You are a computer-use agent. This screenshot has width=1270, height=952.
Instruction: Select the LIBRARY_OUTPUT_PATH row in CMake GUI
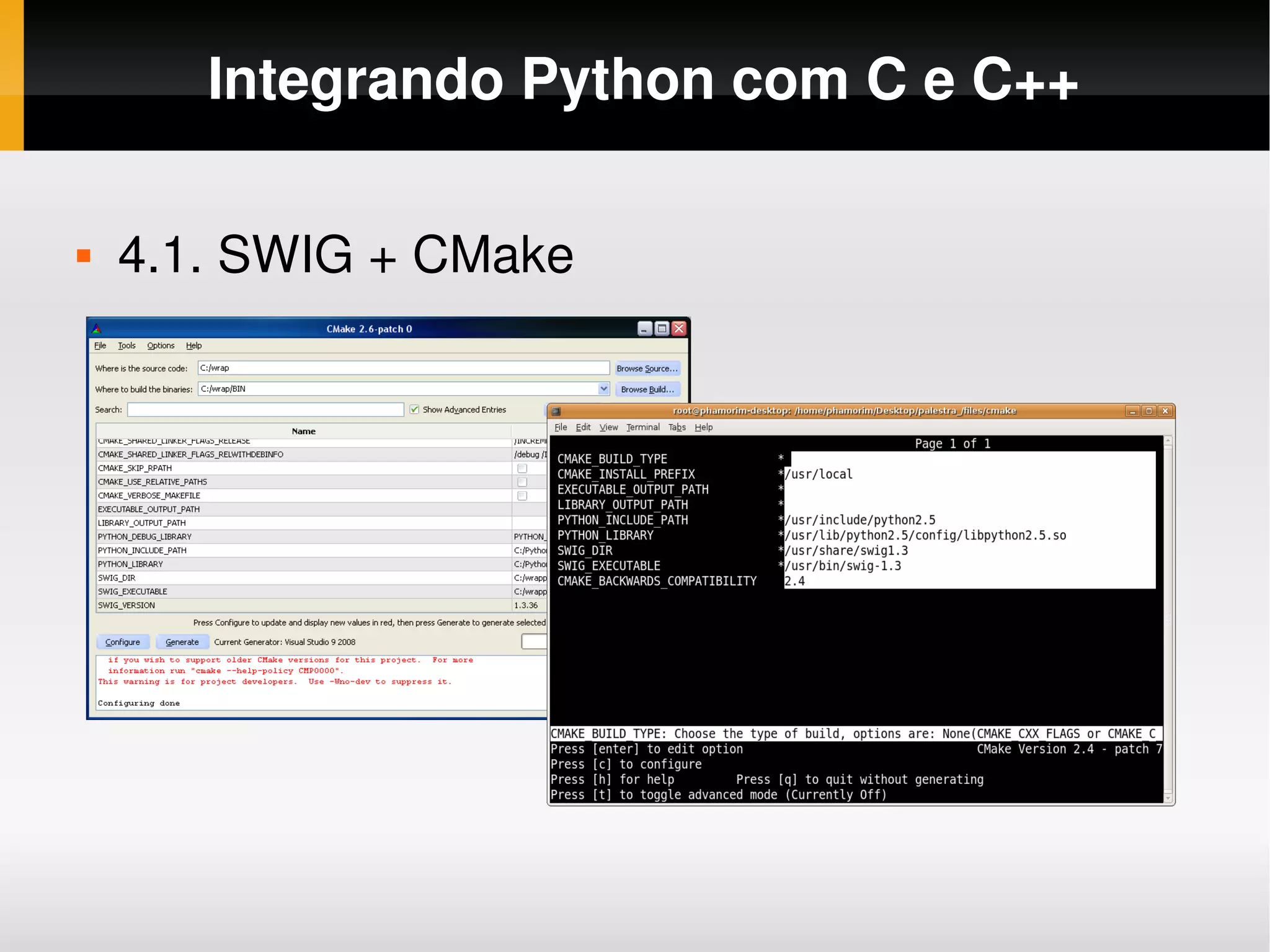[321, 523]
